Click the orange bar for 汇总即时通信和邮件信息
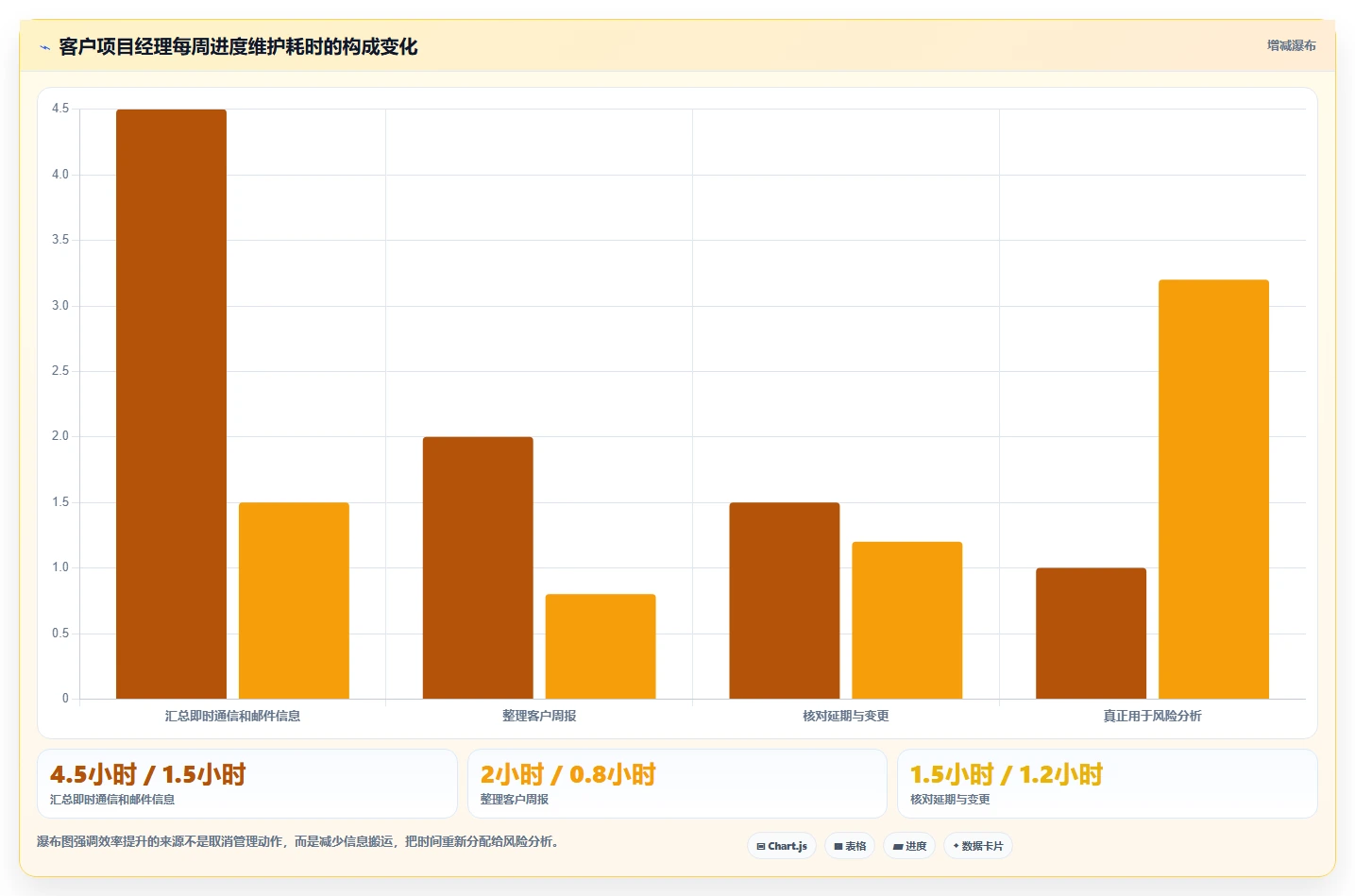Screen dimensions: 1355x896 (x=294, y=600)
